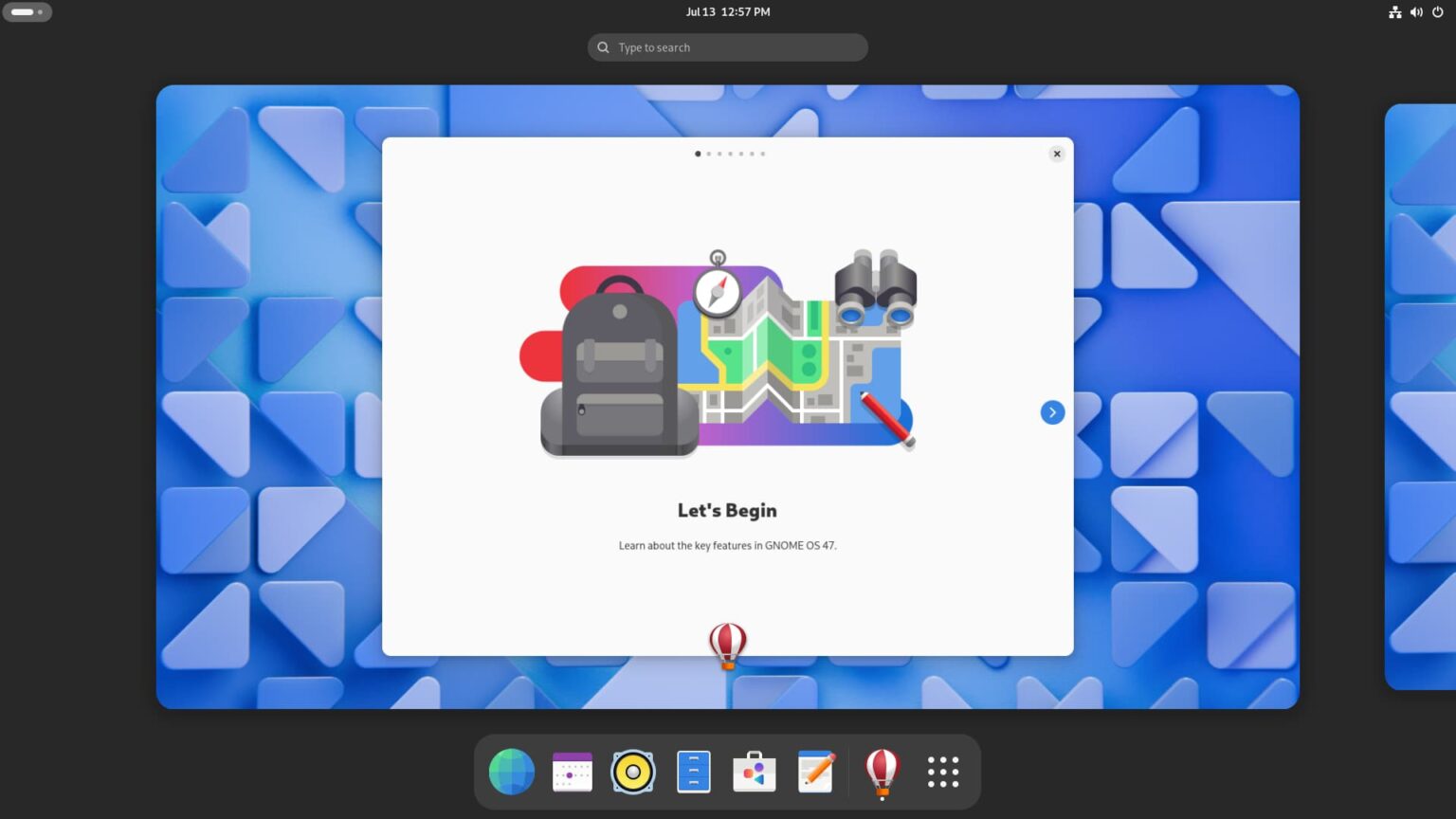Advance the tour using the next arrow
Viewport: 1456px width, 819px height.
point(1052,412)
